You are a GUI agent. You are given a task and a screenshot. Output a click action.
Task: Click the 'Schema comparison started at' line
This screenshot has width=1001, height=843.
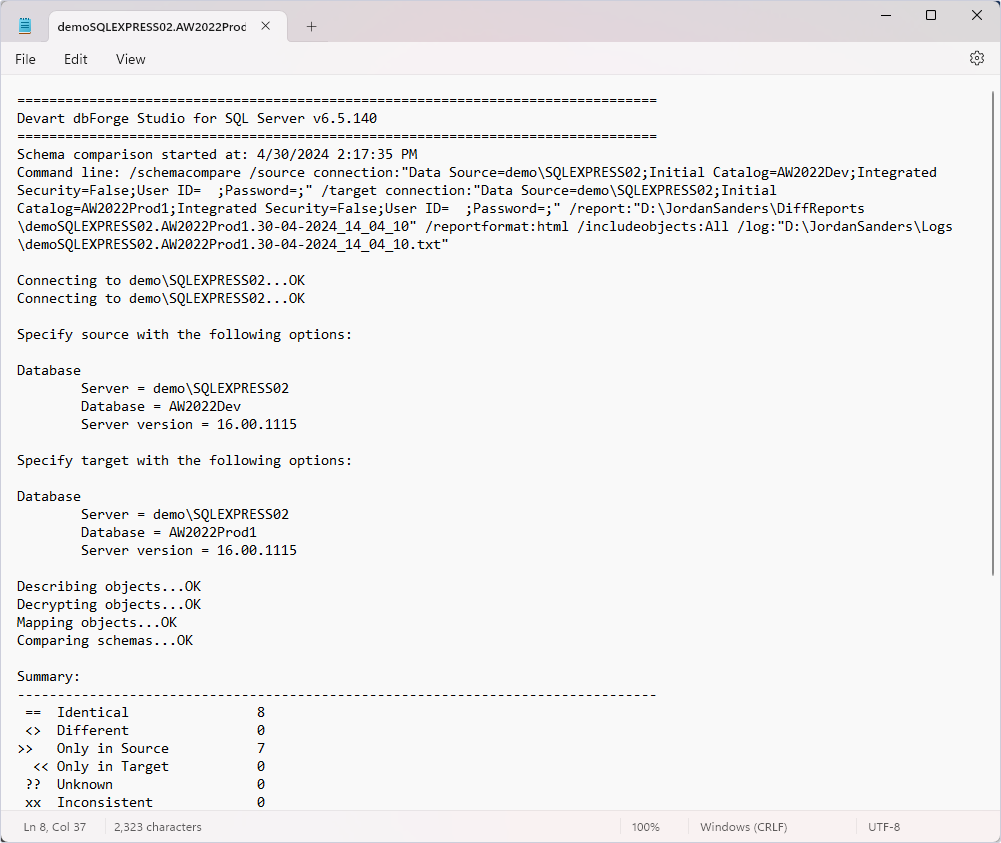[217, 154]
